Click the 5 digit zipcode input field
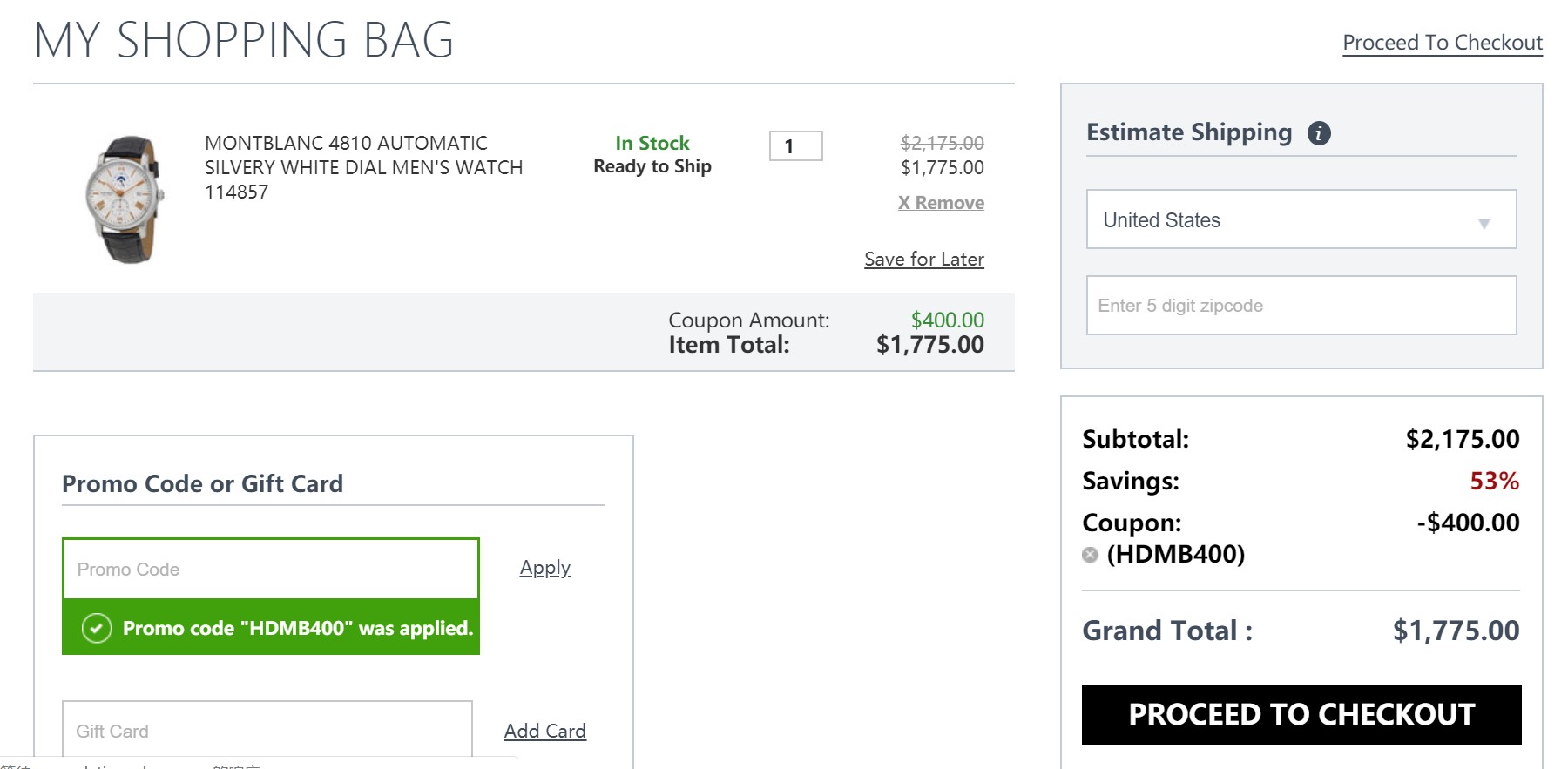Viewport: 1568px width, 769px height. [1301, 305]
